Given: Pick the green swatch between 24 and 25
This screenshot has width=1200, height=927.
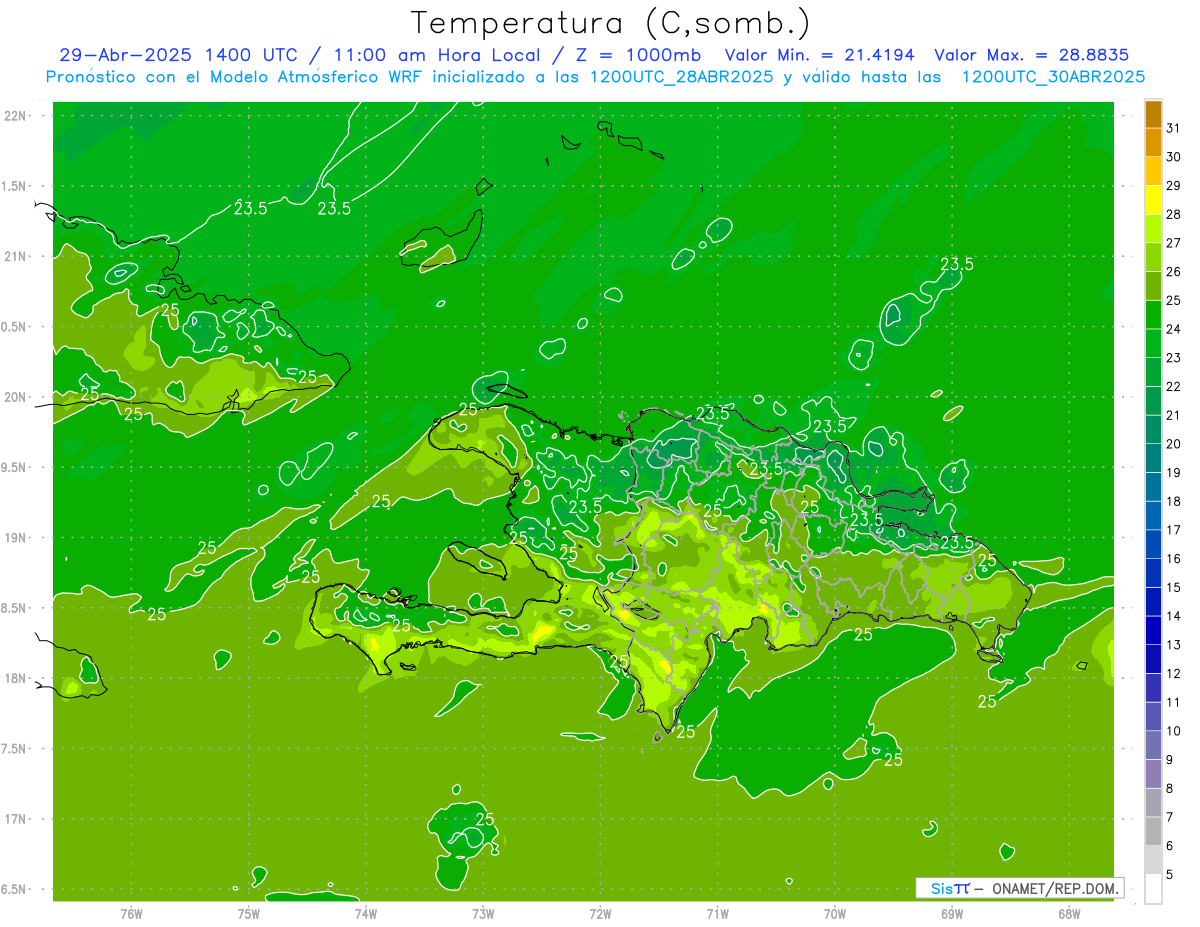Looking at the screenshot, I should [1153, 315].
